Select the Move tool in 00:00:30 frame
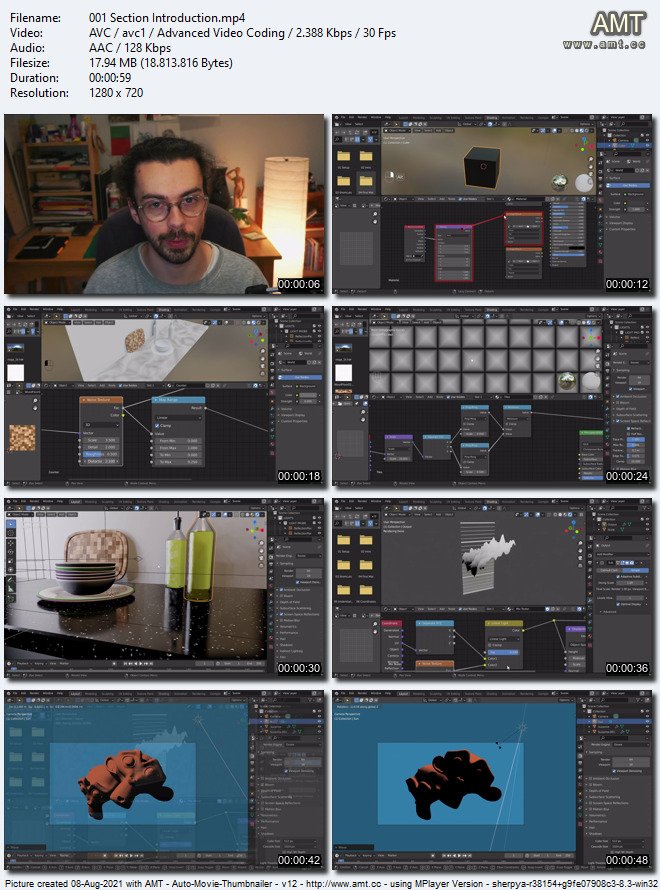 click(11, 543)
